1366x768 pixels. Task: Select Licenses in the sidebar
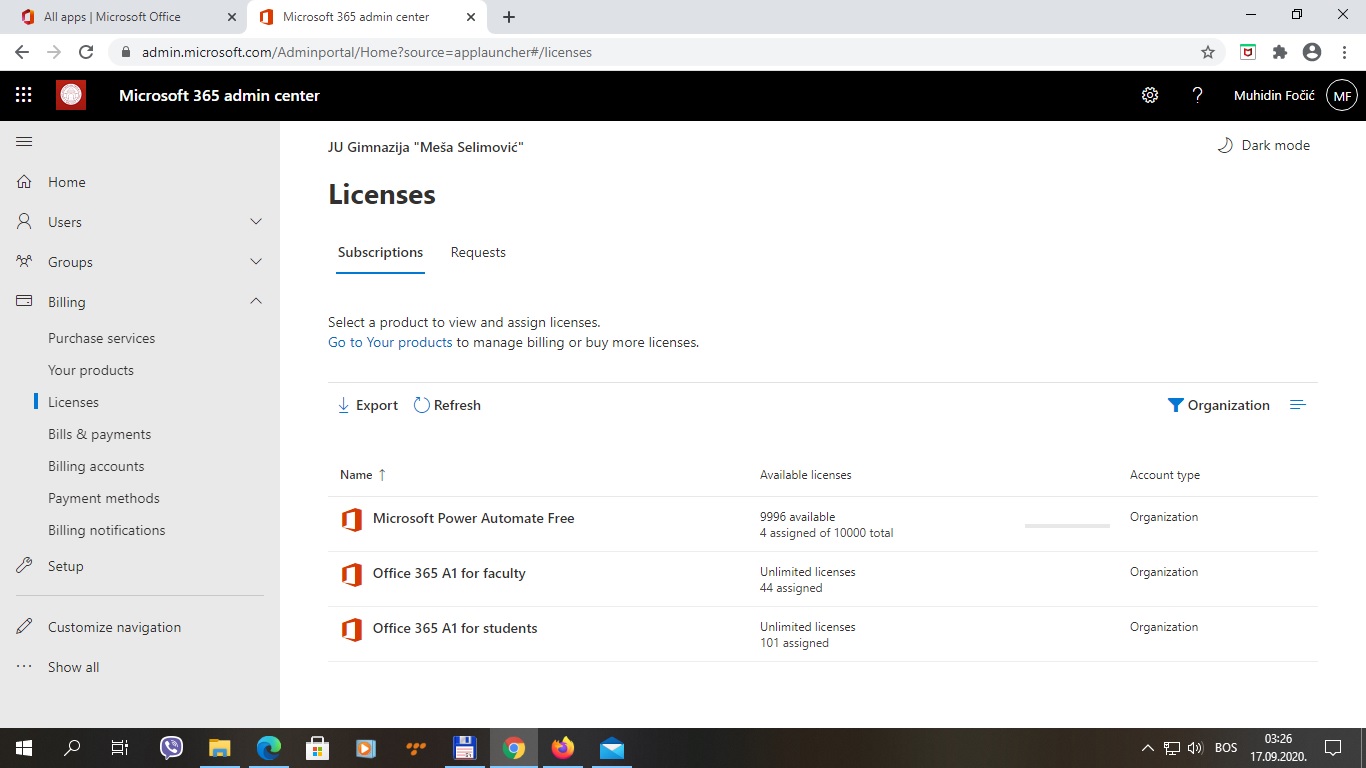(x=73, y=402)
